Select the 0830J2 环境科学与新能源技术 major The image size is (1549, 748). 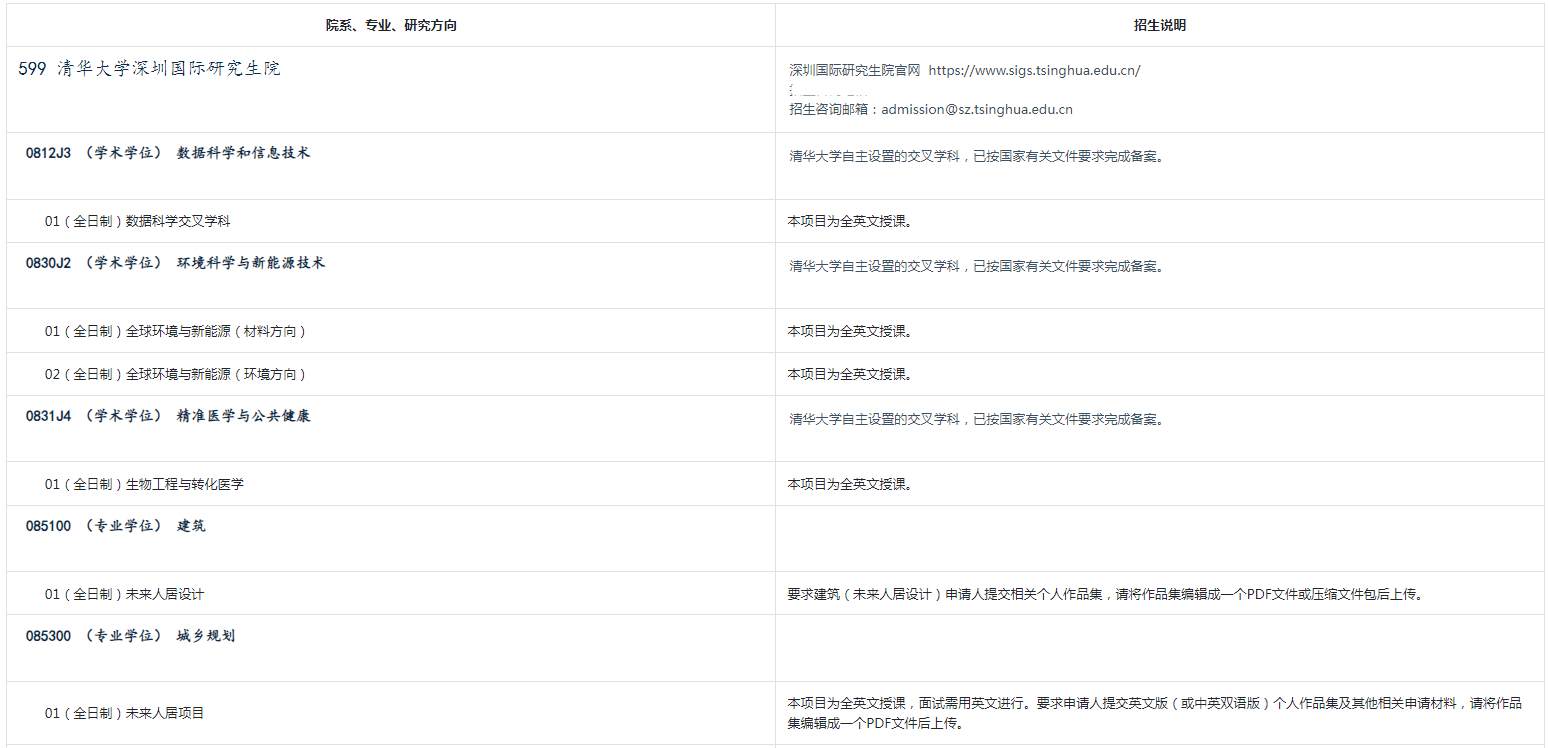point(175,263)
